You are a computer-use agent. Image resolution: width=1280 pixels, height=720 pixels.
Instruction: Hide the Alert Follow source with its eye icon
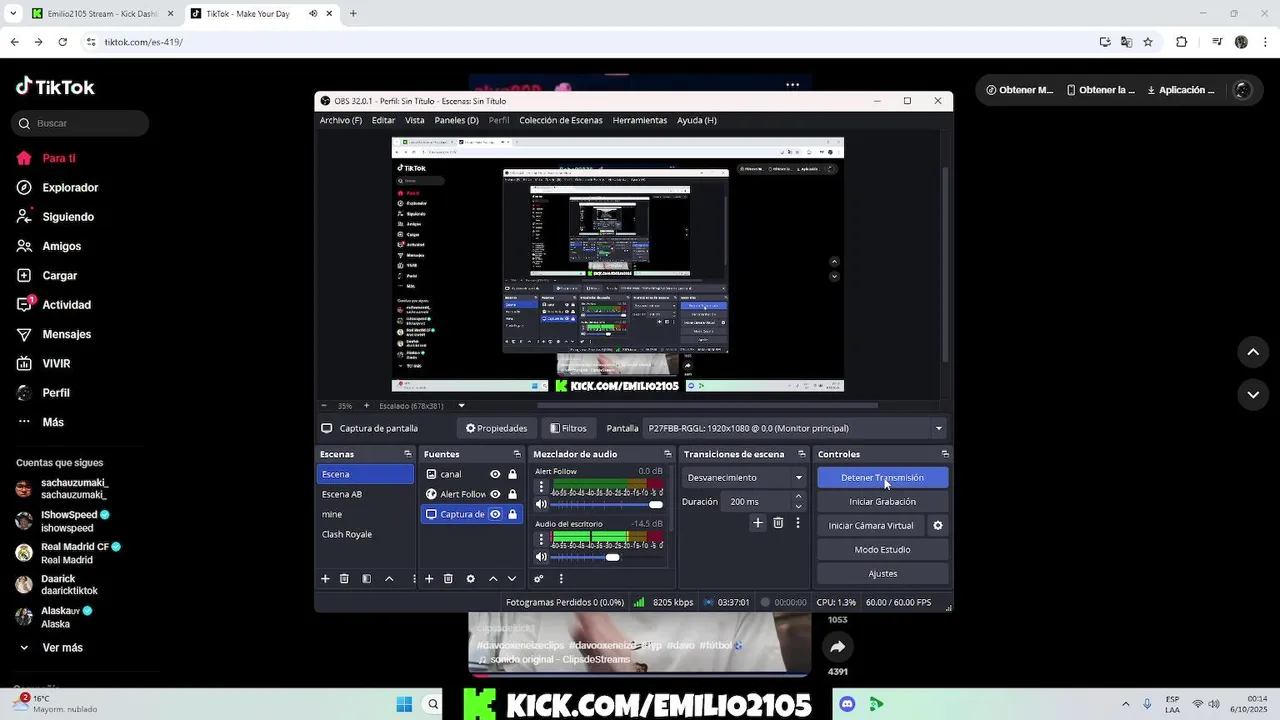495,494
